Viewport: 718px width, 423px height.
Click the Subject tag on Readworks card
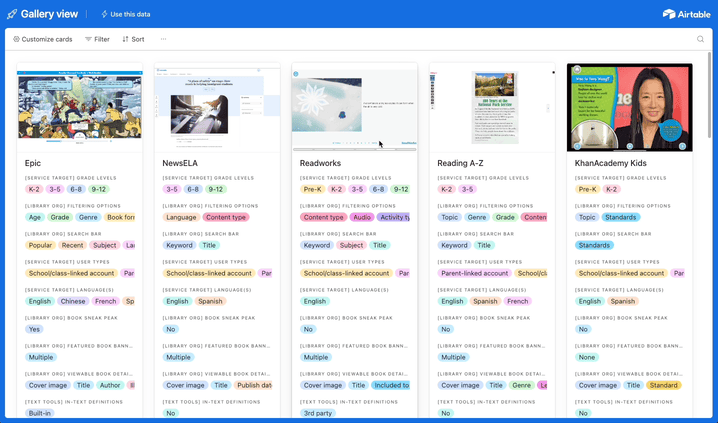pyautogui.click(x=351, y=245)
